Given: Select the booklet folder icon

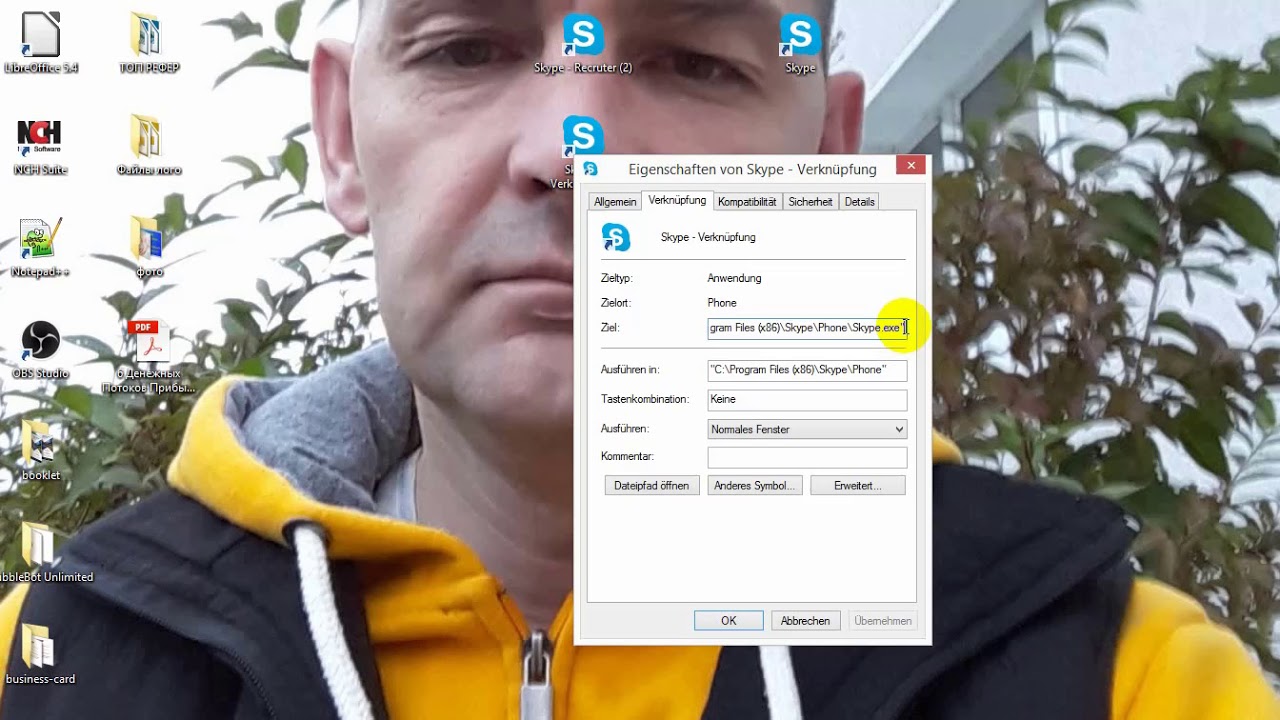Looking at the screenshot, I should [40, 452].
